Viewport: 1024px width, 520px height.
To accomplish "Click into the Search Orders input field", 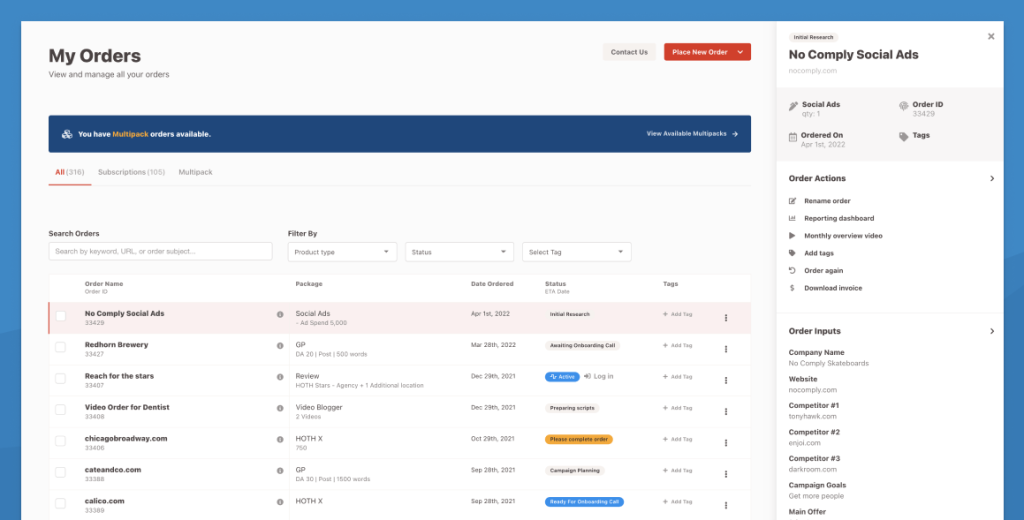I will [x=160, y=252].
